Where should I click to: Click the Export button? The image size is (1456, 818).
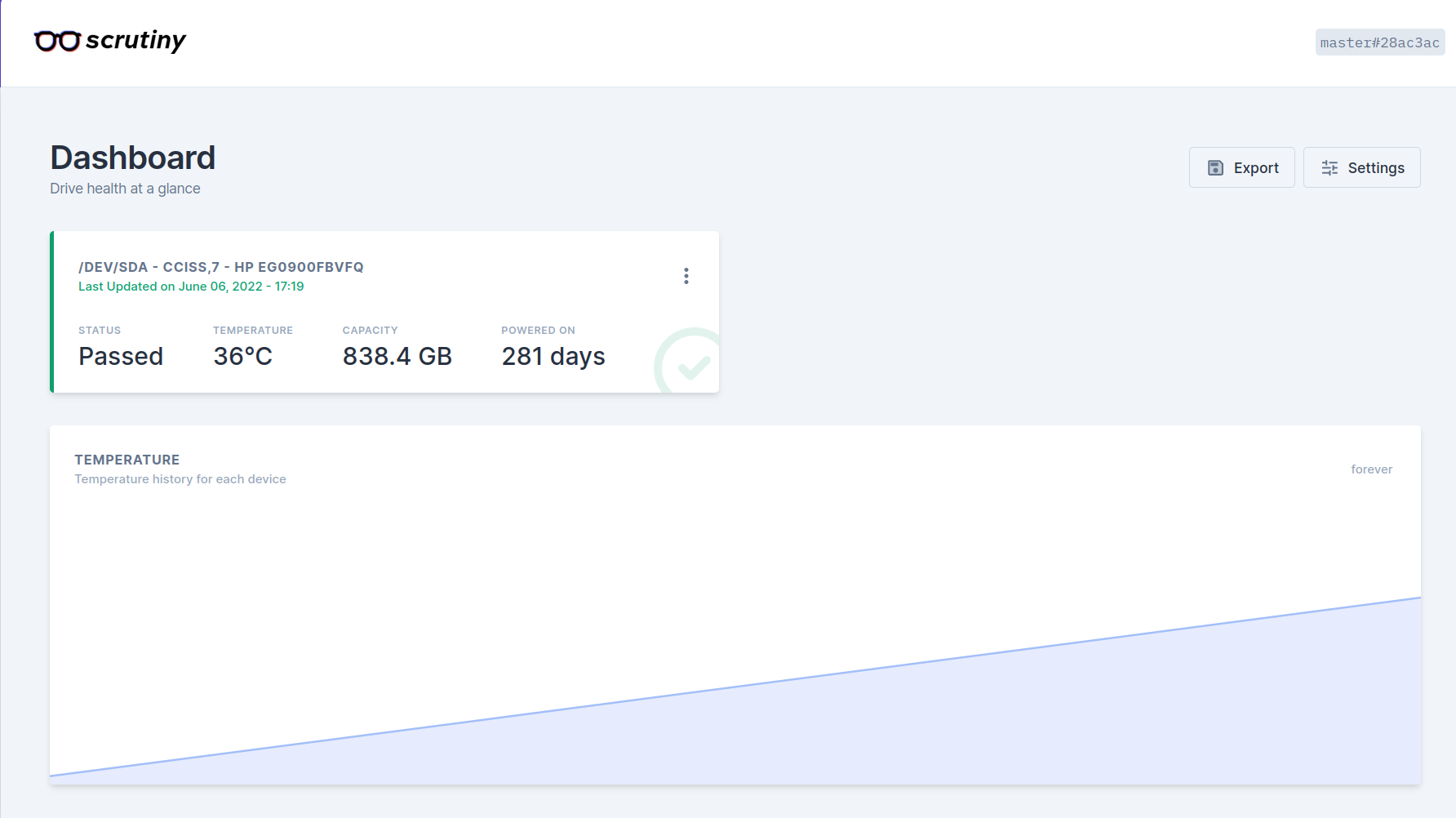[x=1241, y=167]
